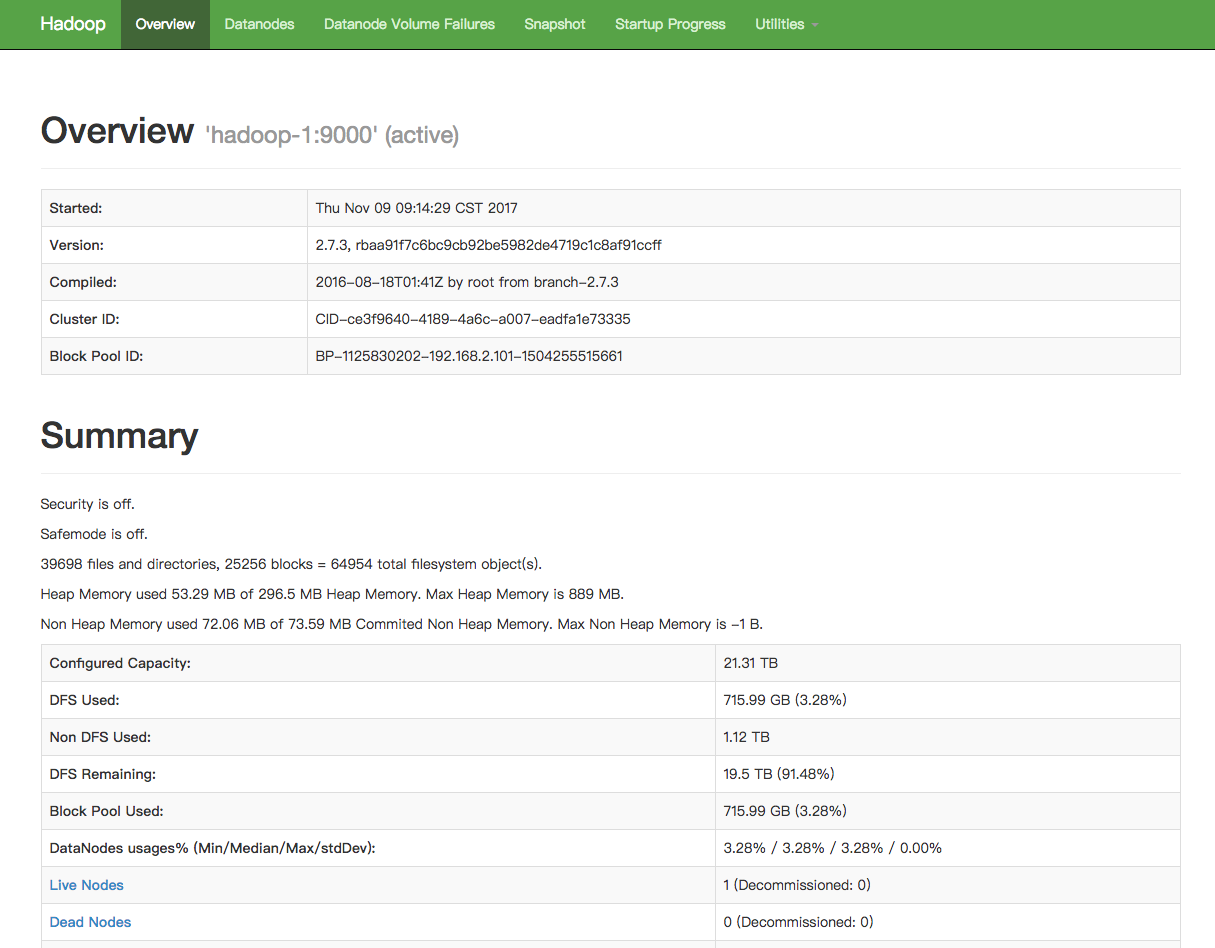Click the Compiled row label
1215x948 pixels.
pos(83,282)
